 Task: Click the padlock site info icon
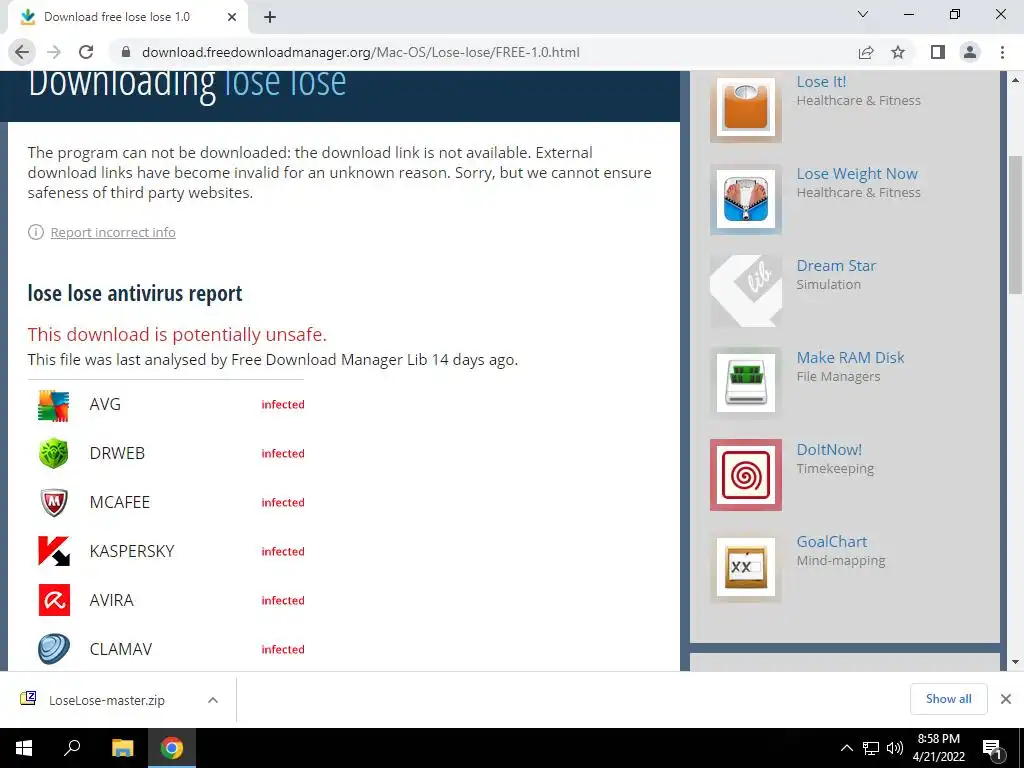coord(126,52)
